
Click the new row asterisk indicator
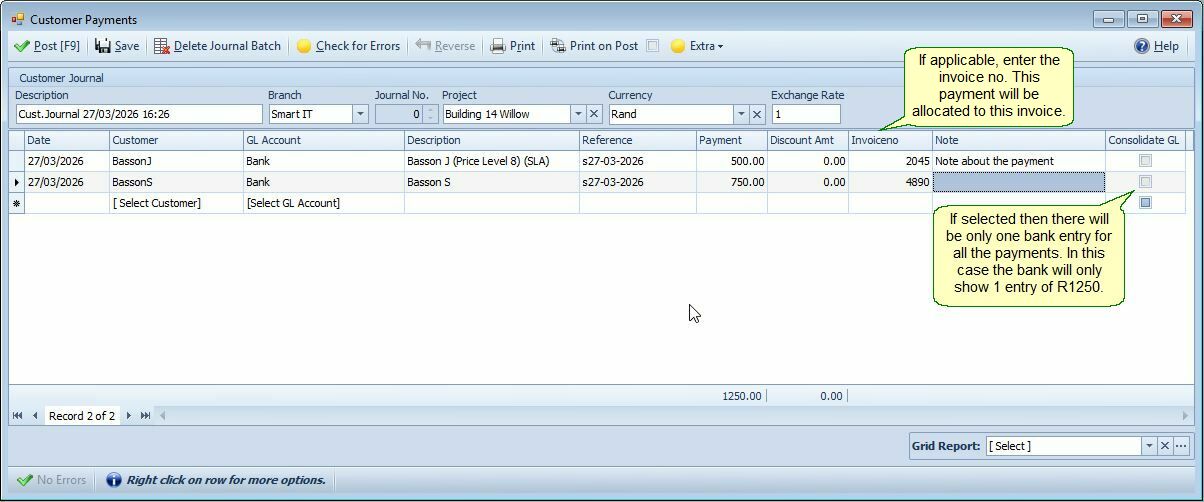click(16, 203)
